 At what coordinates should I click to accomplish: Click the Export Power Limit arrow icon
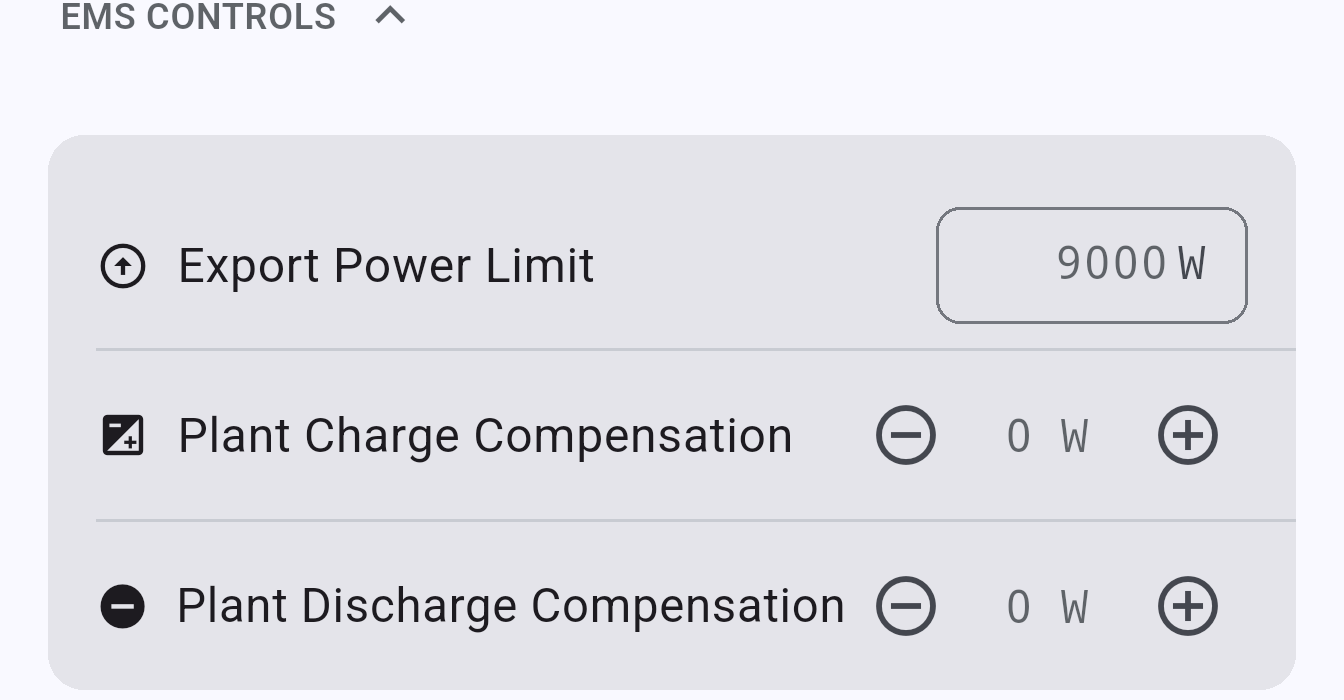pos(123,267)
